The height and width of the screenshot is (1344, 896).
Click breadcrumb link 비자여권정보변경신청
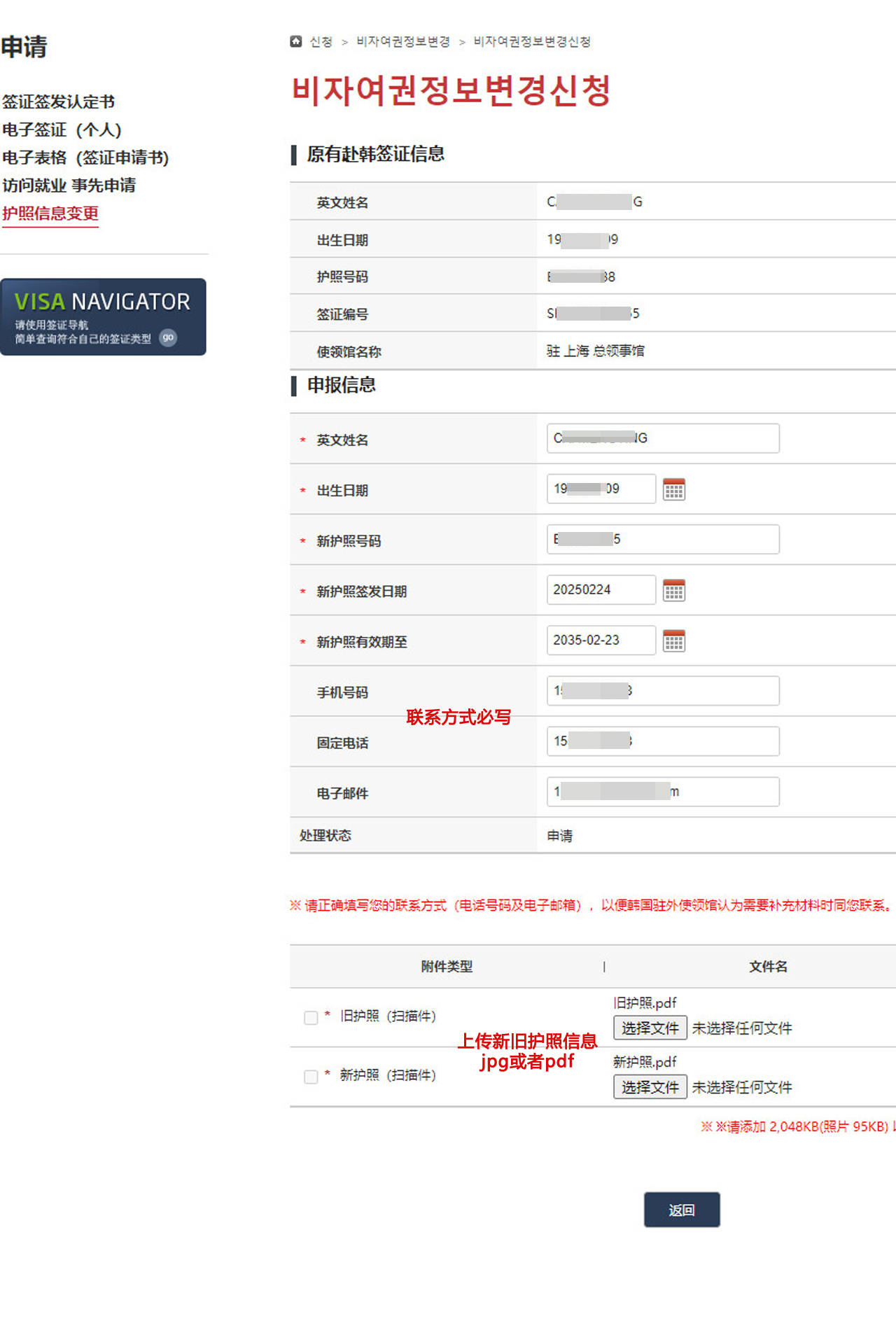click(532, 42)
